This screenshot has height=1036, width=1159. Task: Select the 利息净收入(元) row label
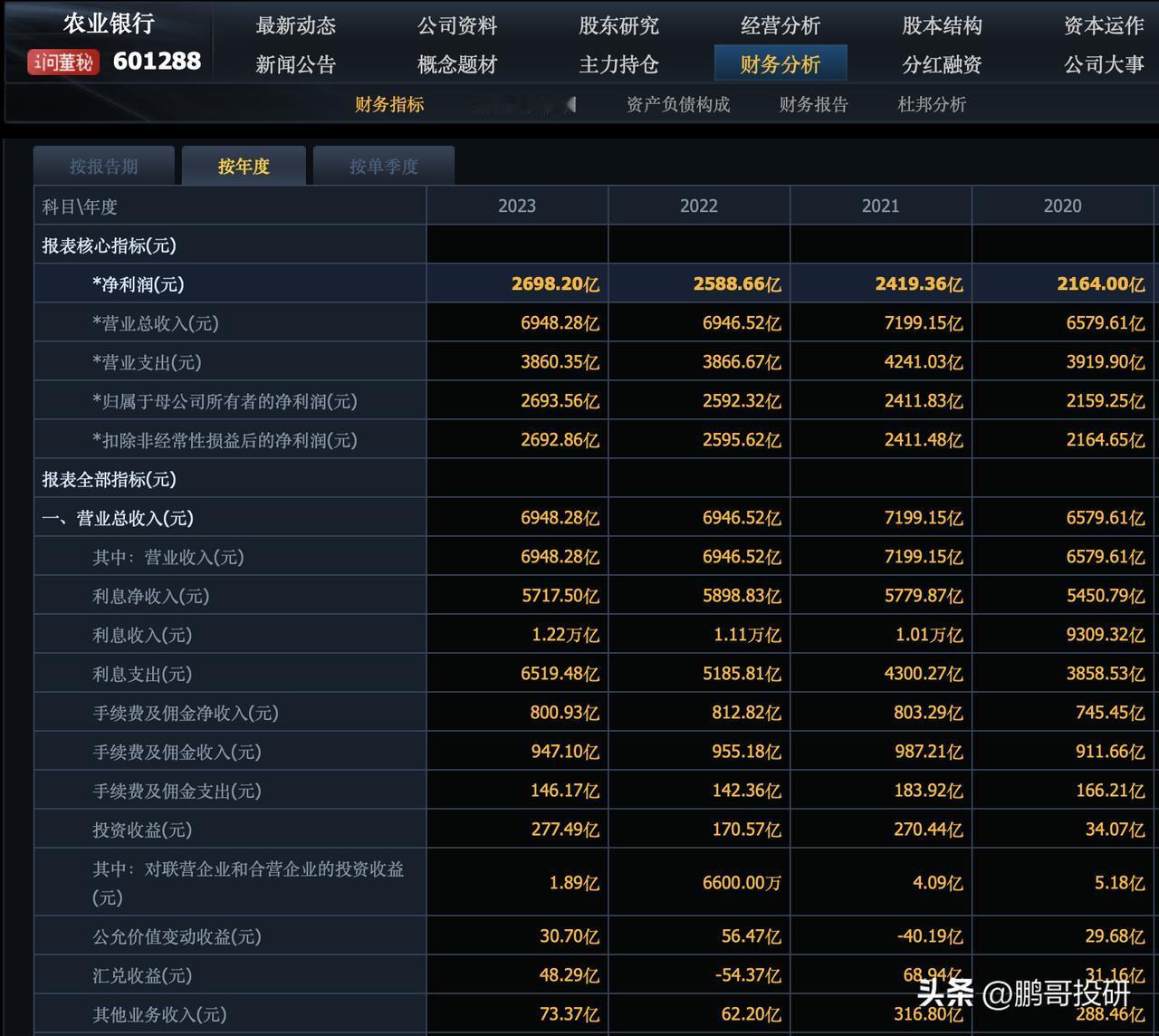[x=150, y=596]
